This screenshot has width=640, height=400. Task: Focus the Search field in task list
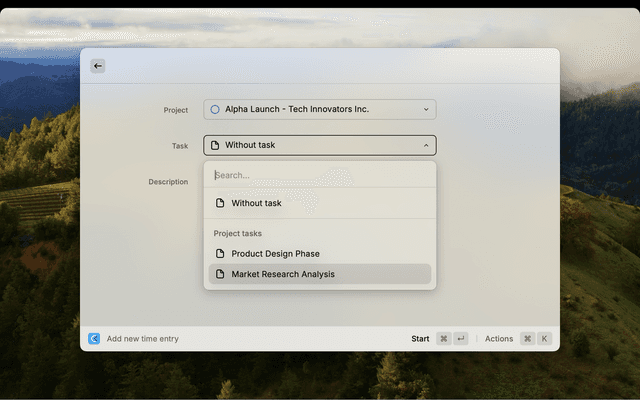(319, 175)
